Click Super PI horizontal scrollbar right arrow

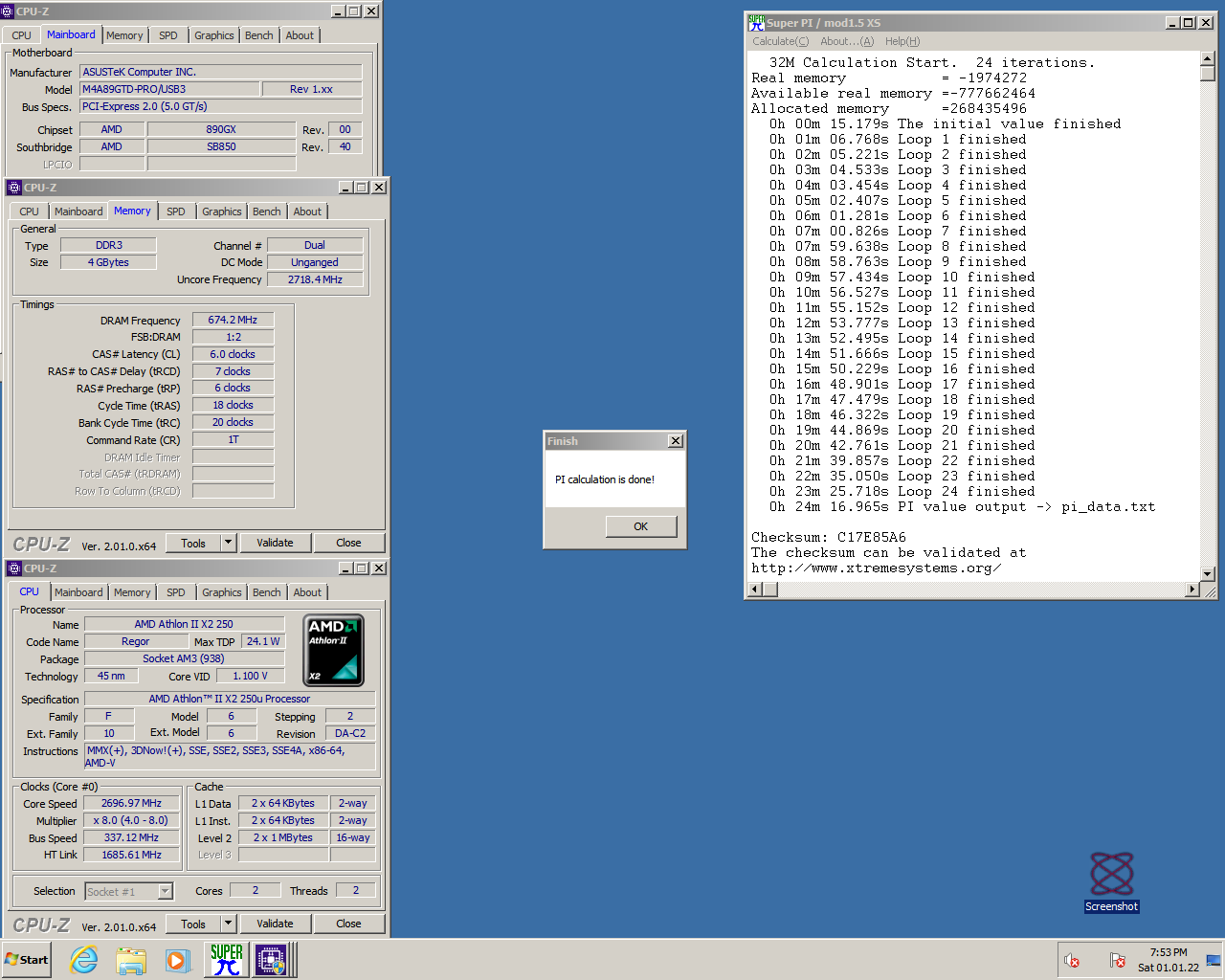1192,589
